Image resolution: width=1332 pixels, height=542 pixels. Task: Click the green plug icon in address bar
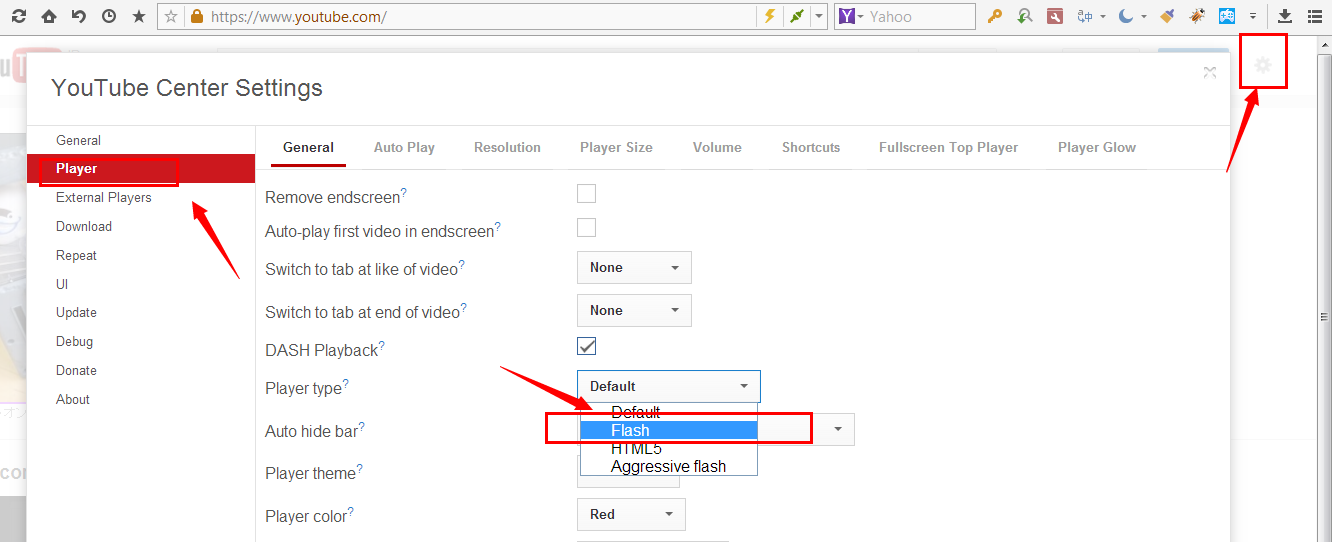point(796,16)
